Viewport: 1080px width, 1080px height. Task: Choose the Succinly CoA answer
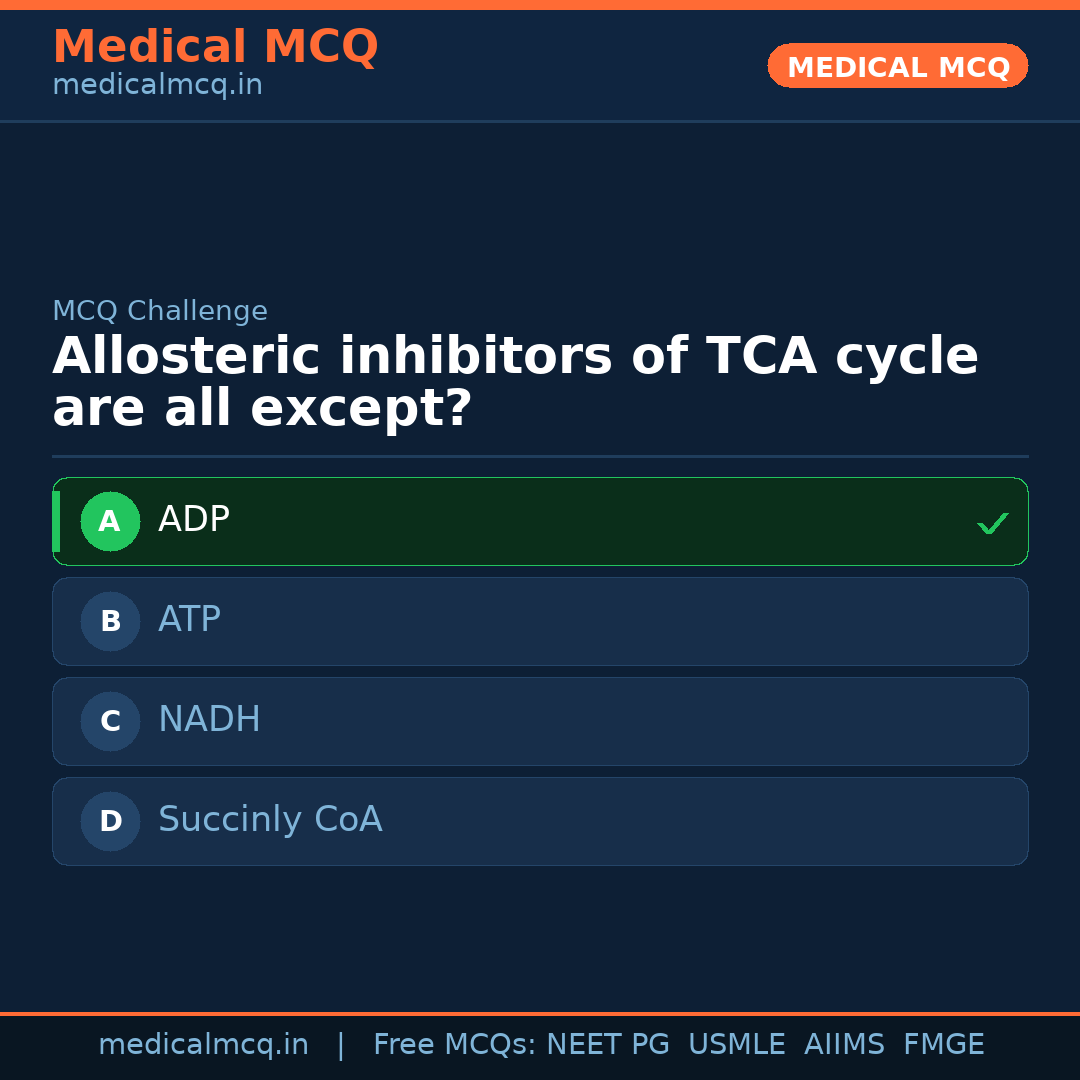click(540, 821)
